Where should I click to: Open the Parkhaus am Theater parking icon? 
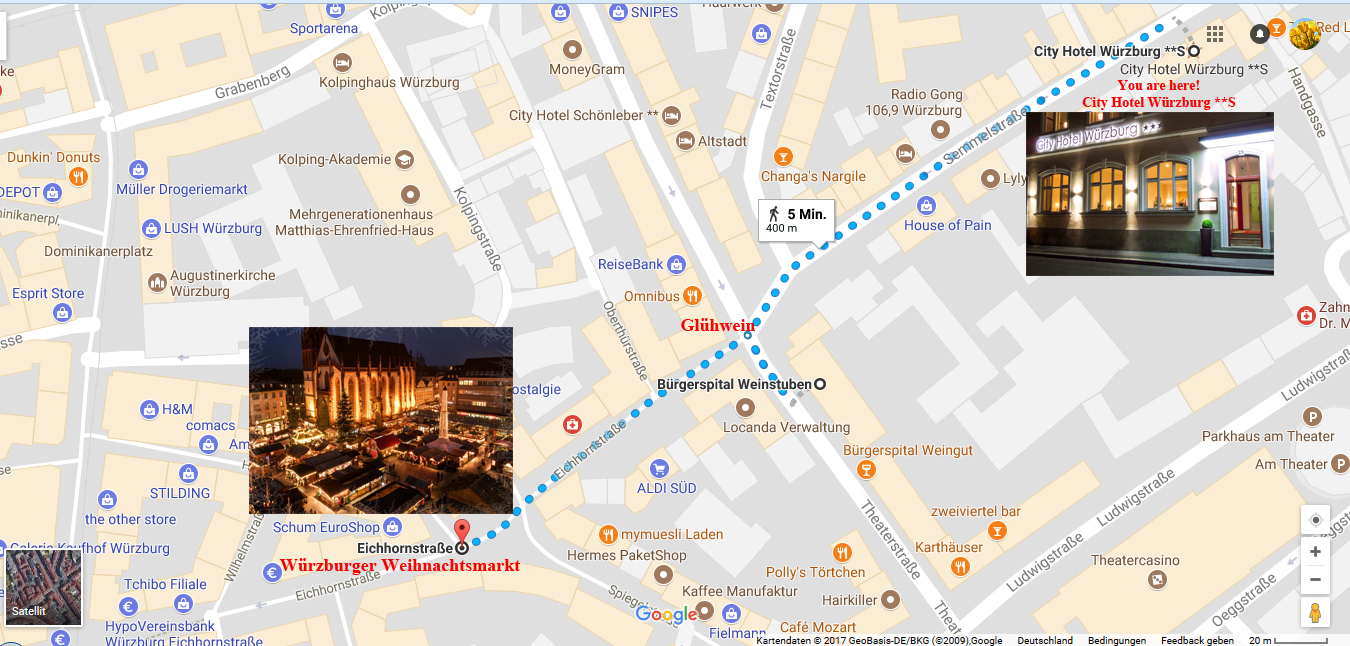click(x=1313, y=416)
